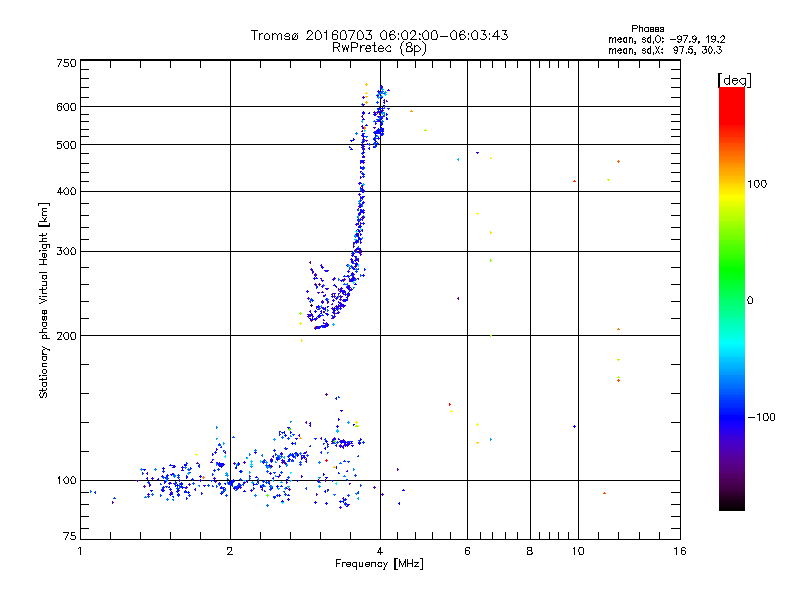The image size is (800, 600).
Task: Click the y-axis tick label '600'
Action: pyautogui.click(x=66, y=107)
